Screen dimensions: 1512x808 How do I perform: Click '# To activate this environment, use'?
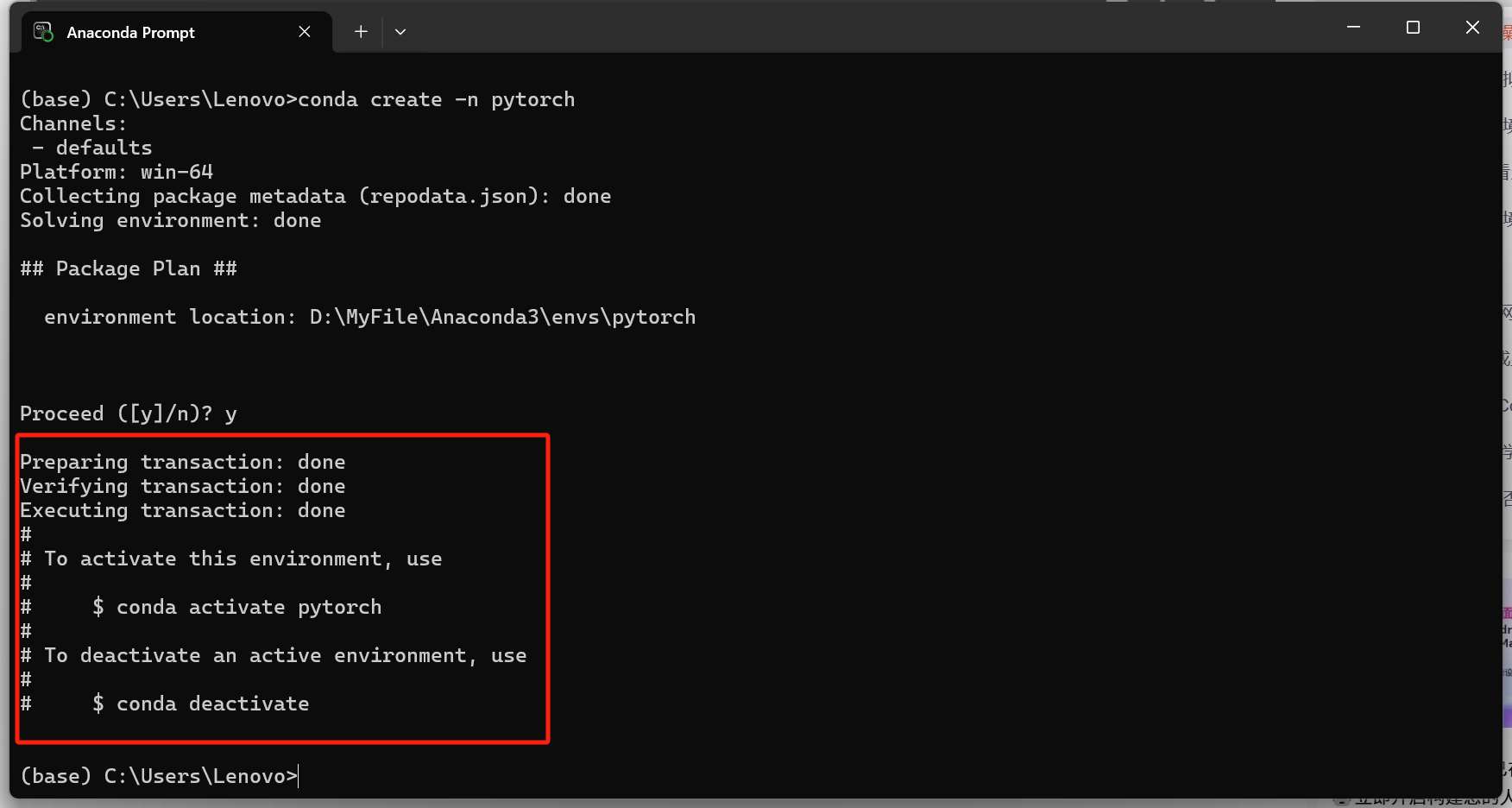[231, 559]
